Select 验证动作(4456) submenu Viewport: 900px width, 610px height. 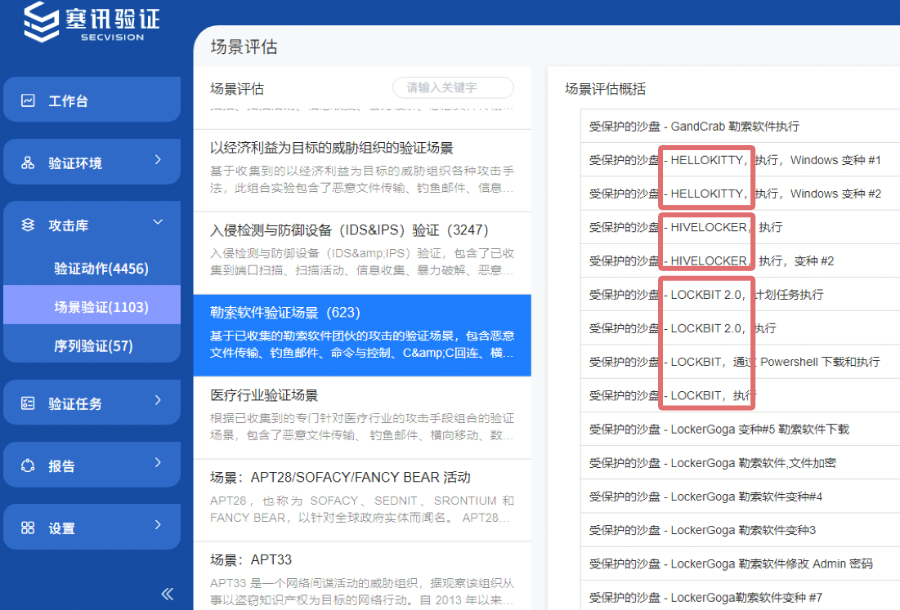[x=92, y=268]
